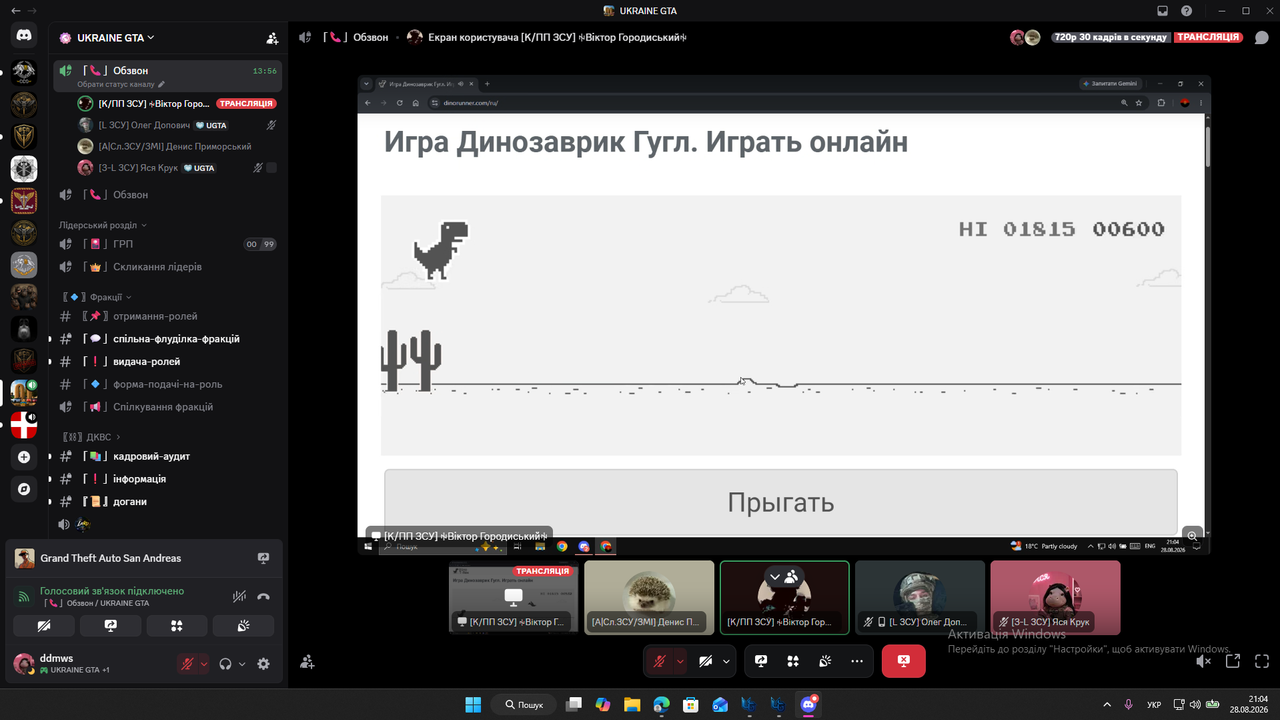Toggle microphone mute in call control bar
This screenshot has height=720, width=1280.
pyautogui.click(x=659, y=661)
